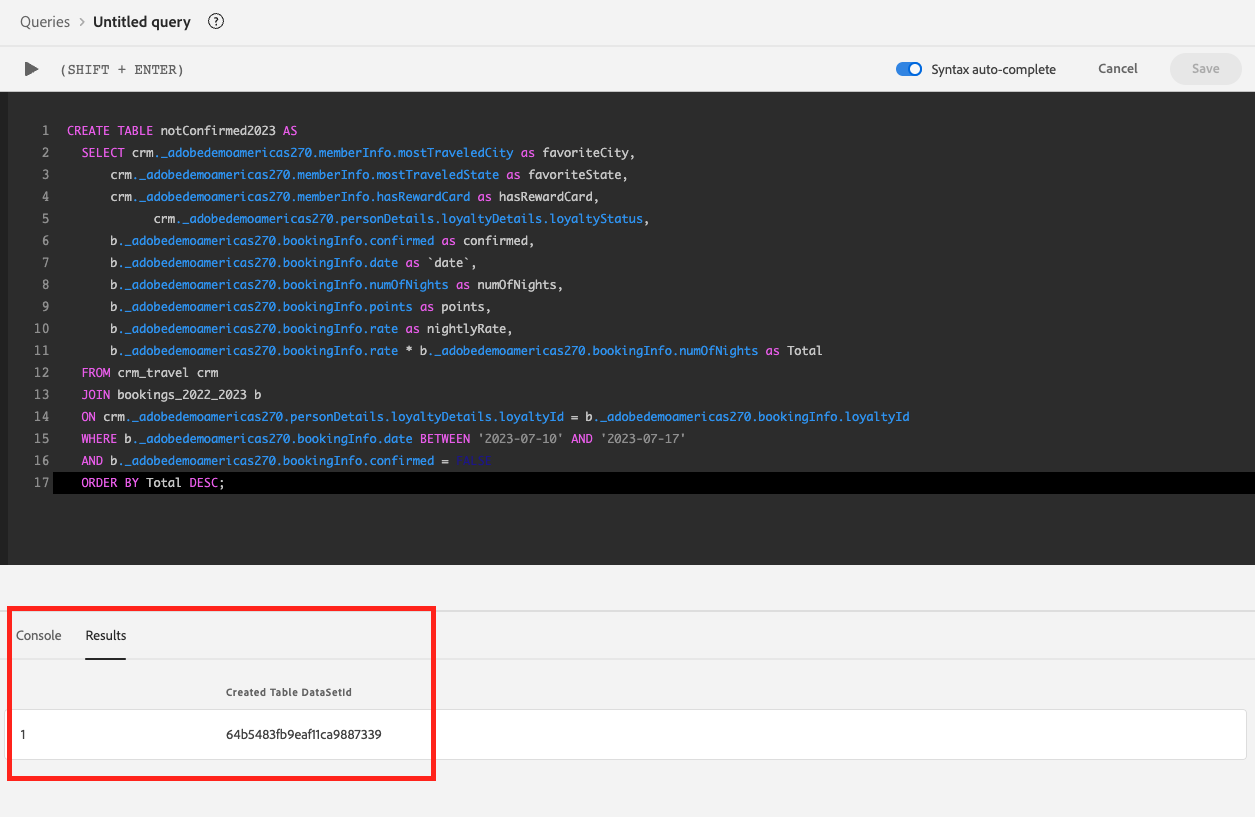Click the Created Table DataSetId column header

pos(289,692)
